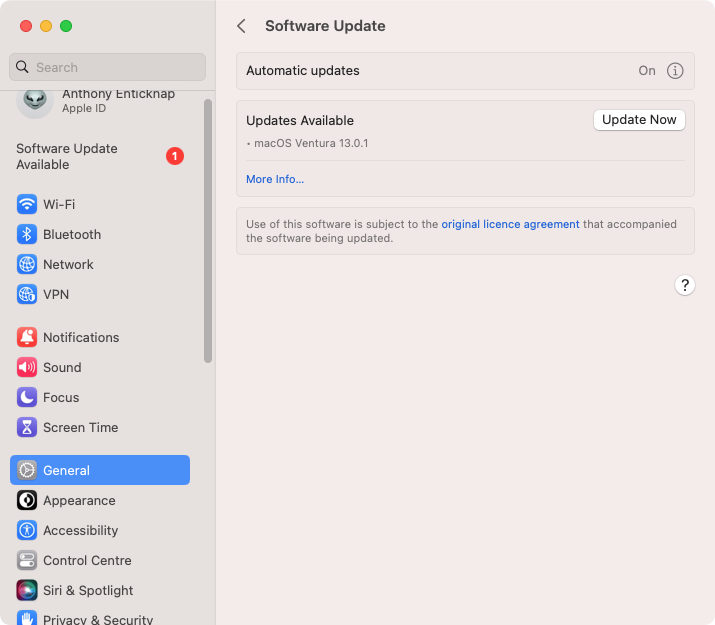Click the Anthony Enticknap account name
715x625 pixels.
point(119,94)
